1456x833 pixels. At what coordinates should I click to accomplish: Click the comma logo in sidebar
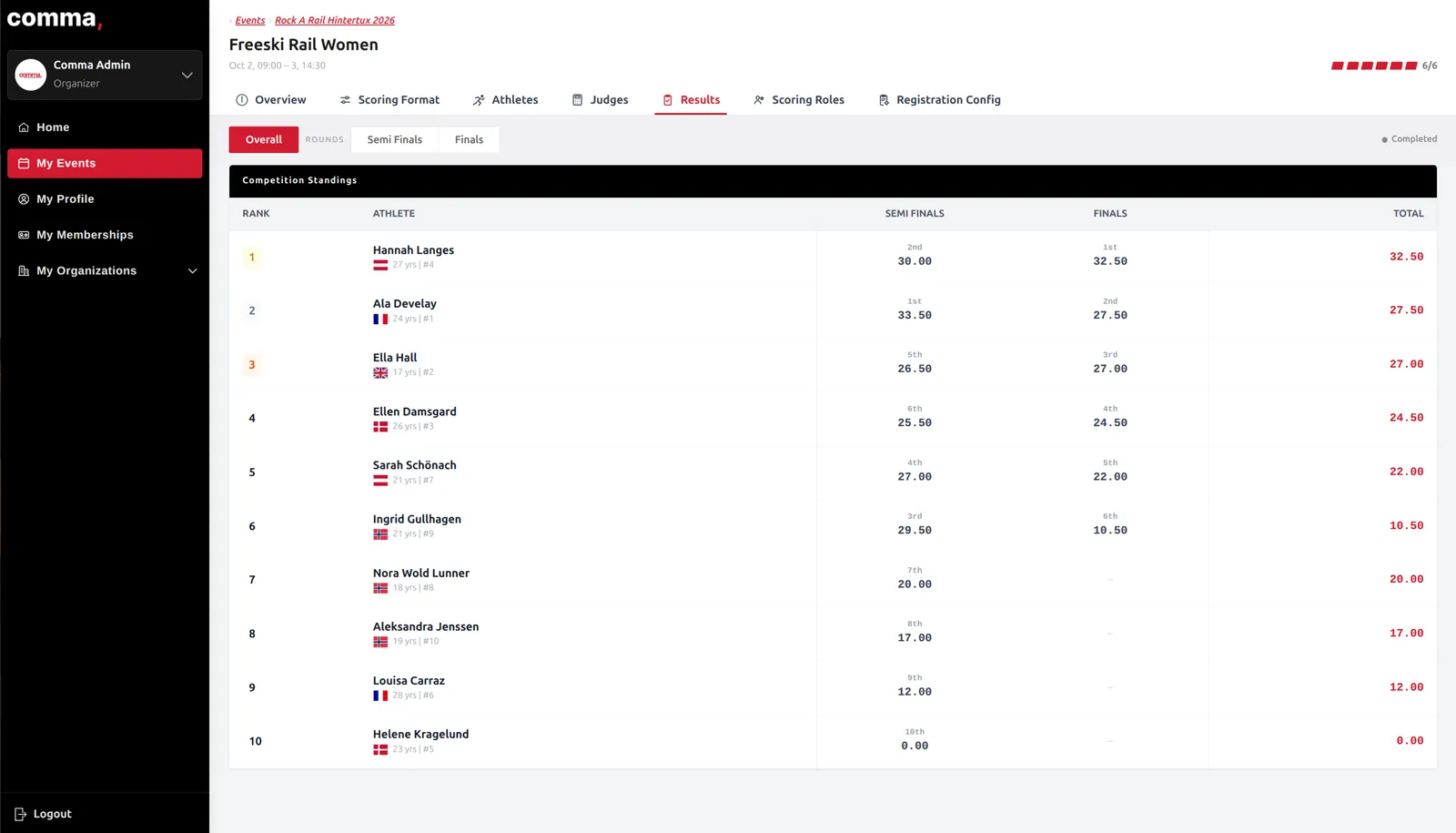[x=55, y=19]
